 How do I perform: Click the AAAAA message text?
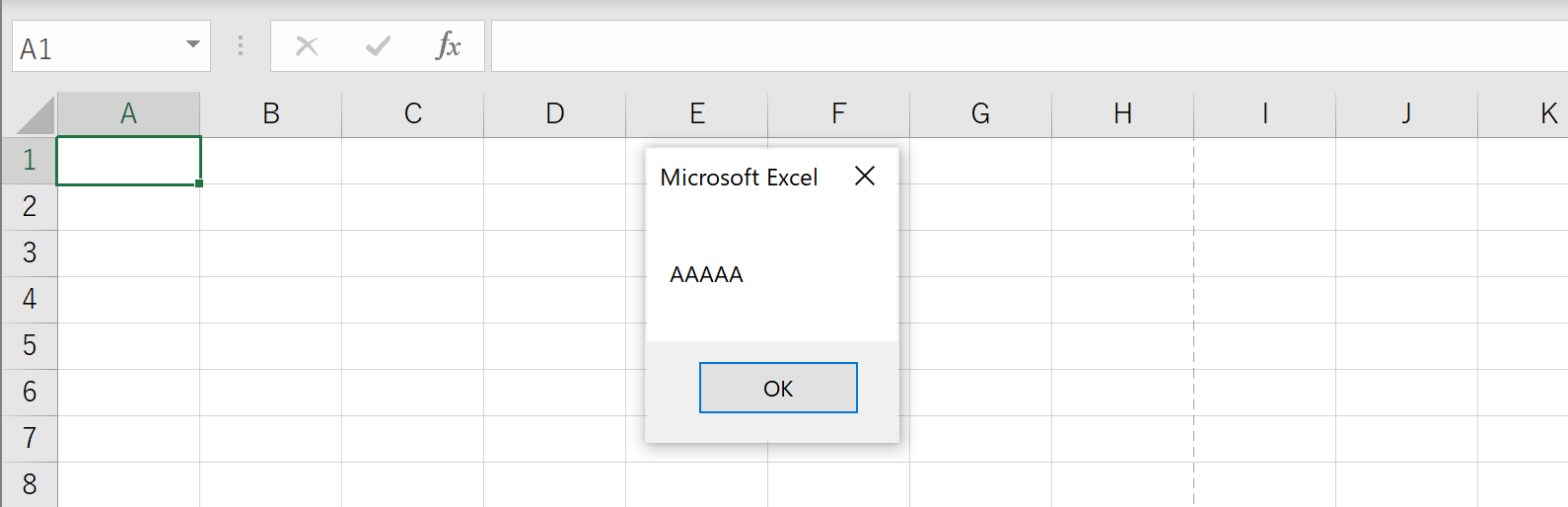click(x=706, y=274)
